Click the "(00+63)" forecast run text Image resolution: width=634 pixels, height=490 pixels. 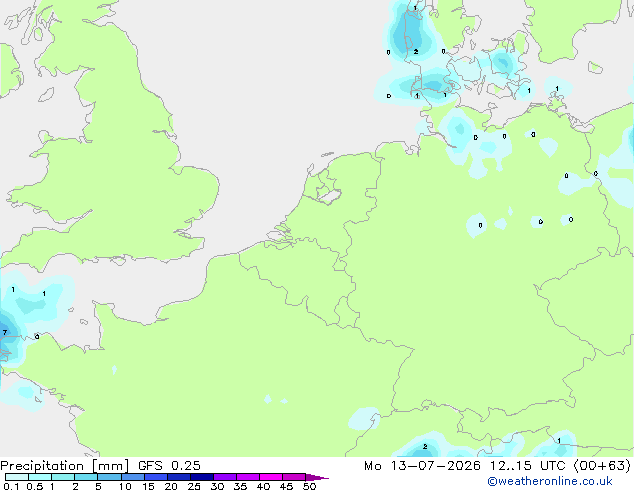[602, 466]
